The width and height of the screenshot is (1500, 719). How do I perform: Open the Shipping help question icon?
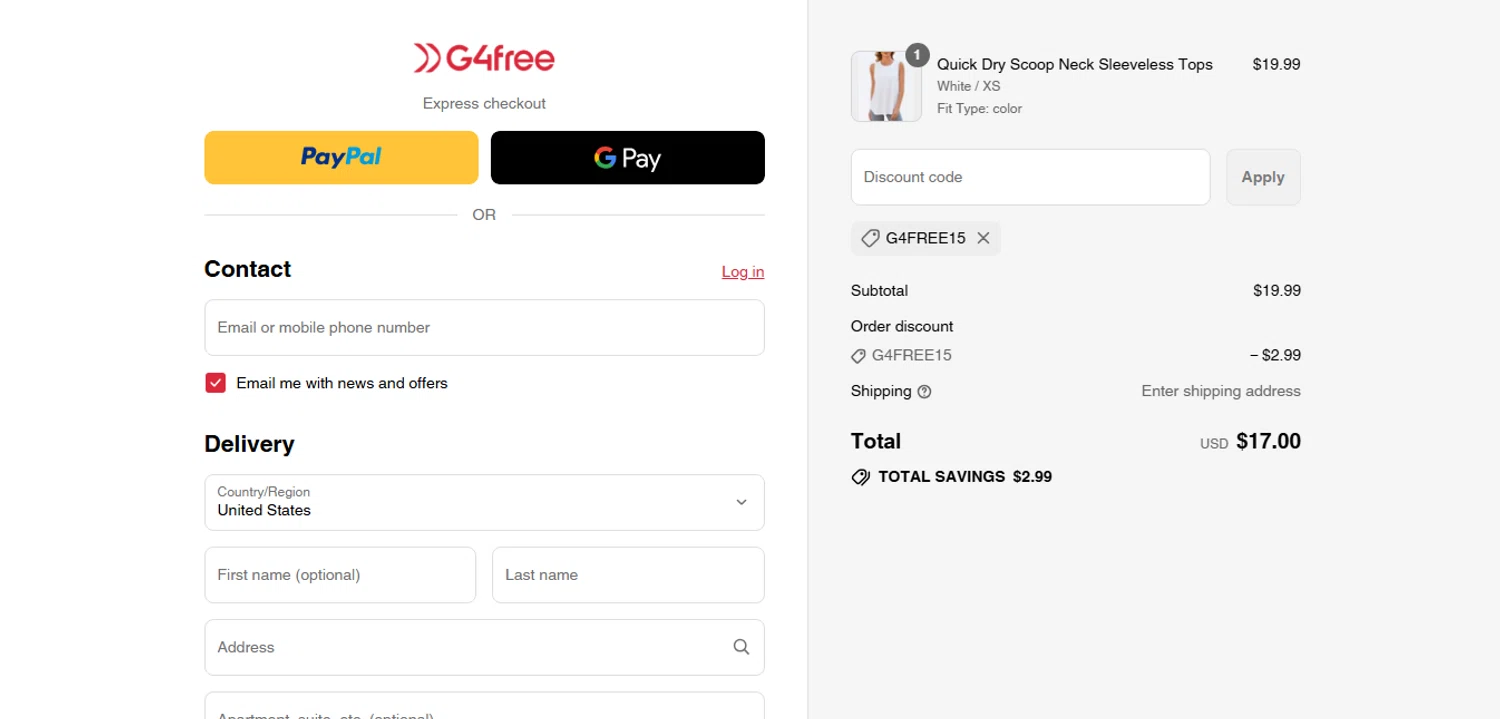click(x=924, y=392)
